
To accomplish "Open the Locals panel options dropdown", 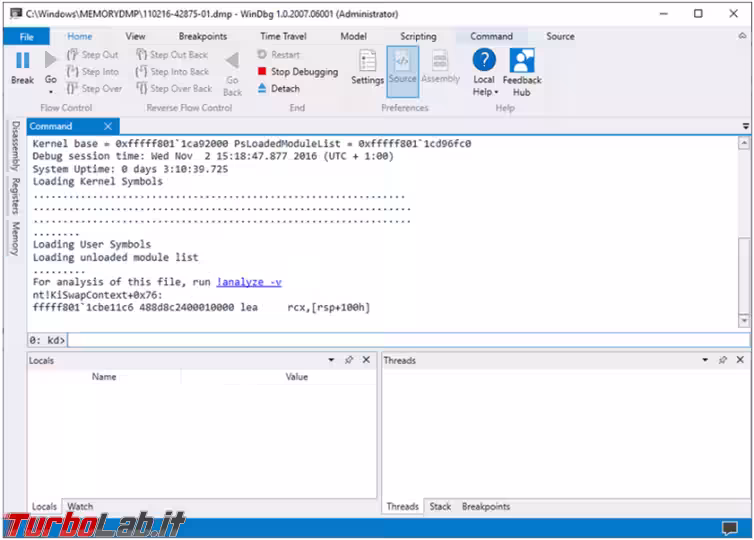I will click(x=331, y=360).
